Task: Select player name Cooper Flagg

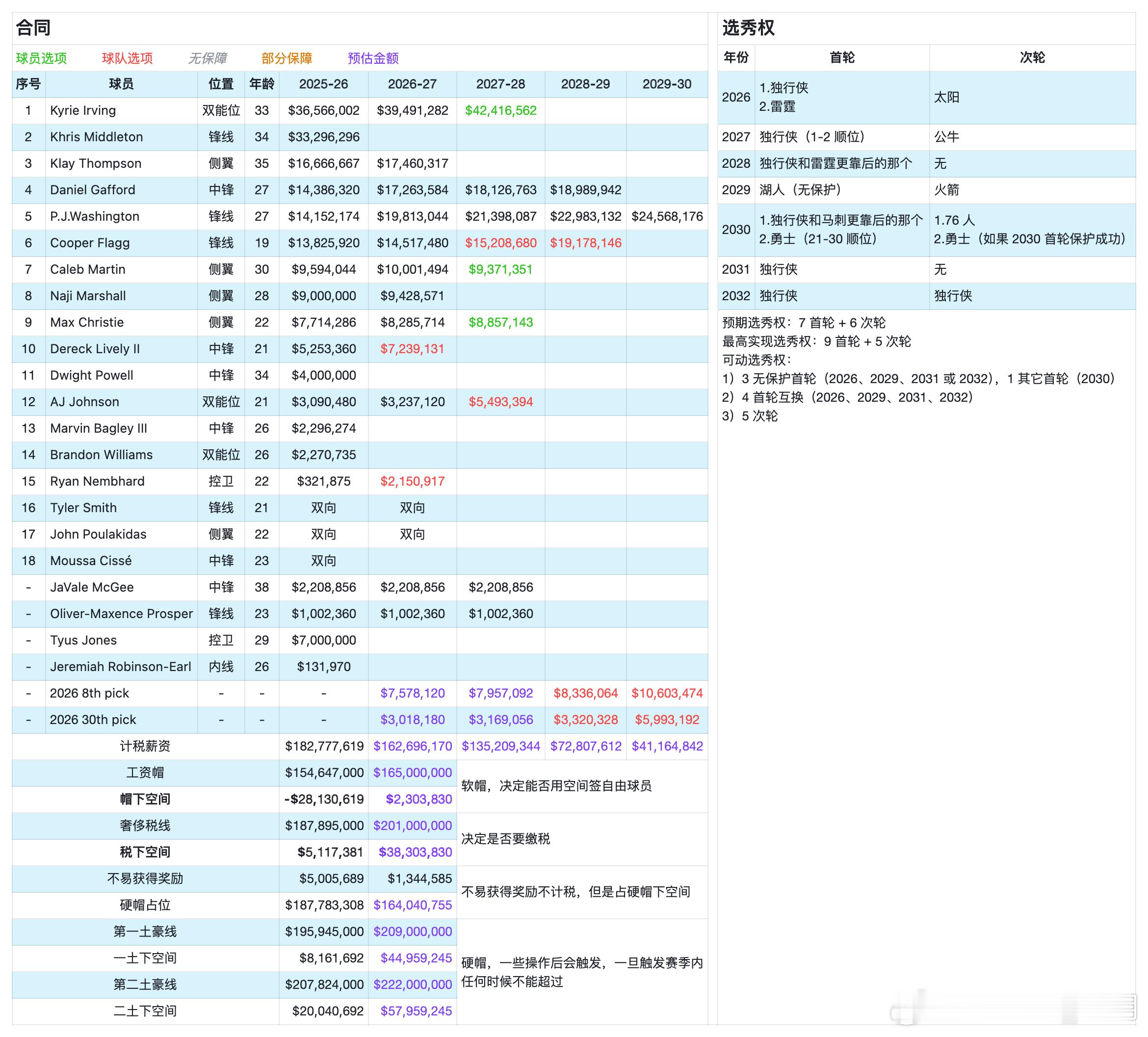Action: tap(90, 243)
